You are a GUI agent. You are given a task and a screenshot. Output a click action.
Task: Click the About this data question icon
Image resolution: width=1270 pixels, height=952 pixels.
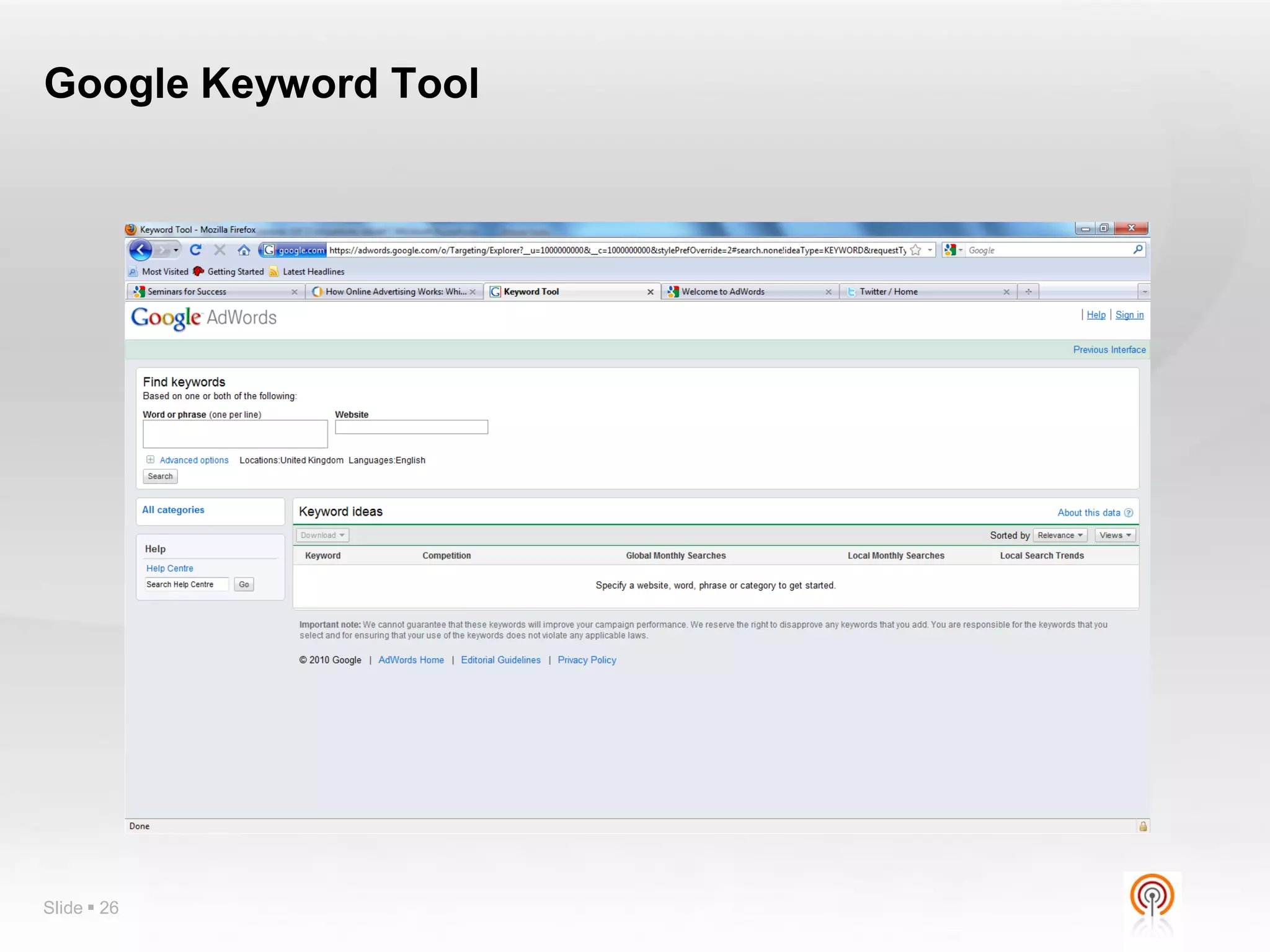(1129, 513)
